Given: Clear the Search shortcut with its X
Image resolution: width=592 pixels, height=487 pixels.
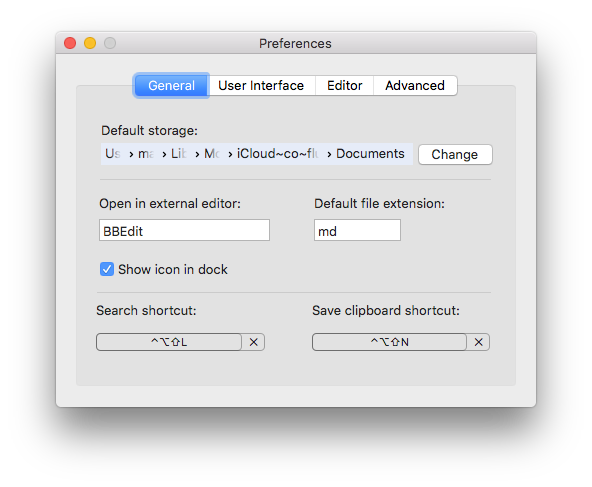Looking at the screenshot, I should [254, 342].
